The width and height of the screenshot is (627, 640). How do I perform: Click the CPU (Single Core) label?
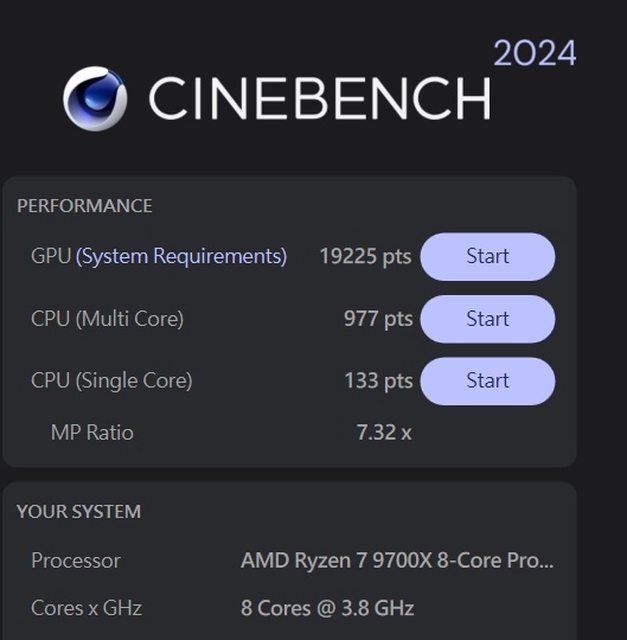pyautogui.click(x=111, y=381)
